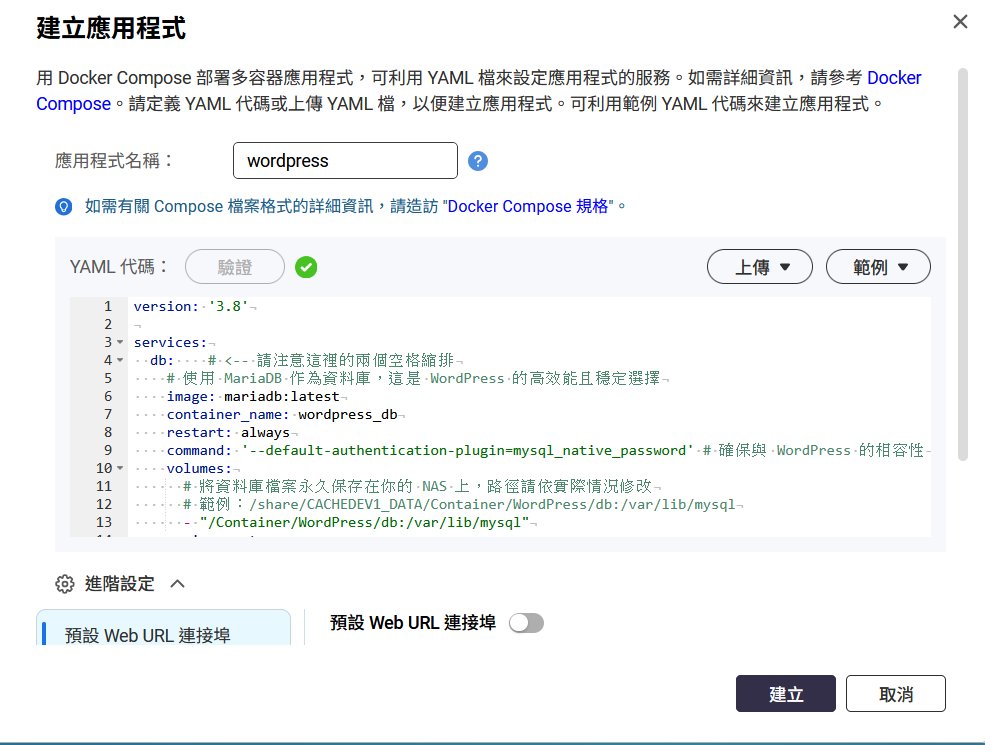The image size is (985, 745).
Task: Fold the db block at line 4
Action: 120,361
